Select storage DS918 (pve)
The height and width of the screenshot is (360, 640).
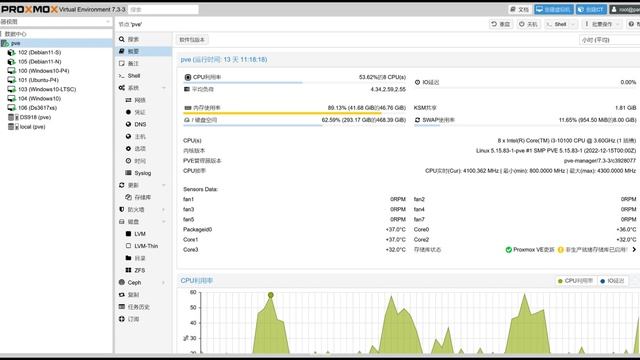tap(56, 117)
